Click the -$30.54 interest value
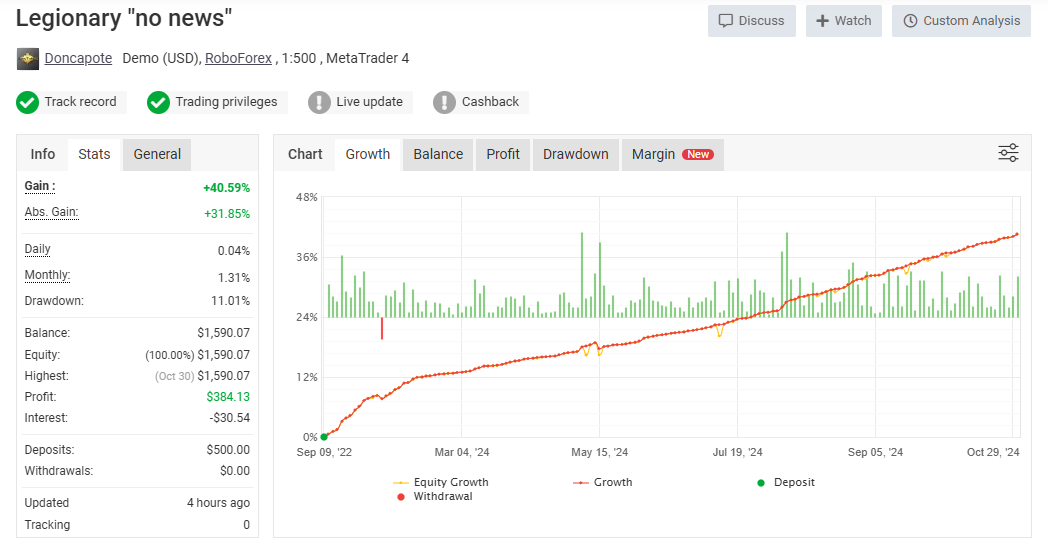Screen dimensions: 1048x549 pyautogui.click(x=230, y=418)
